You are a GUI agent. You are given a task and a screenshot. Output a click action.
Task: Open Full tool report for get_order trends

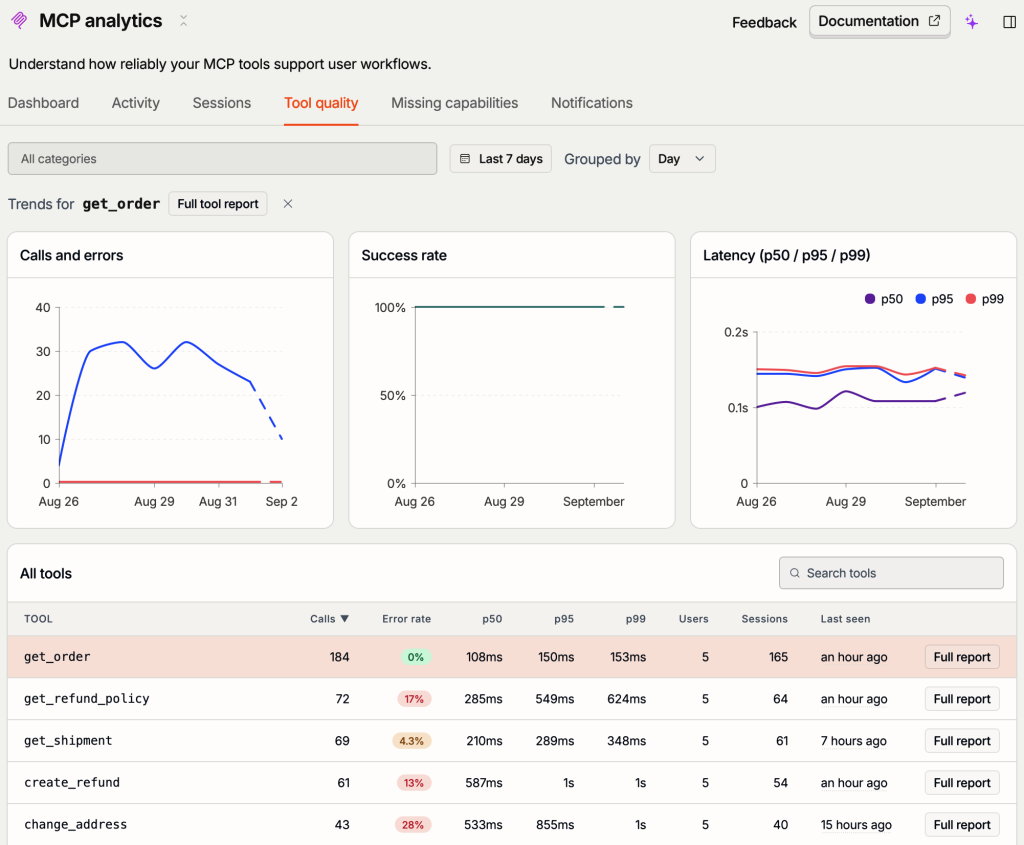click(x=217, y=204)
